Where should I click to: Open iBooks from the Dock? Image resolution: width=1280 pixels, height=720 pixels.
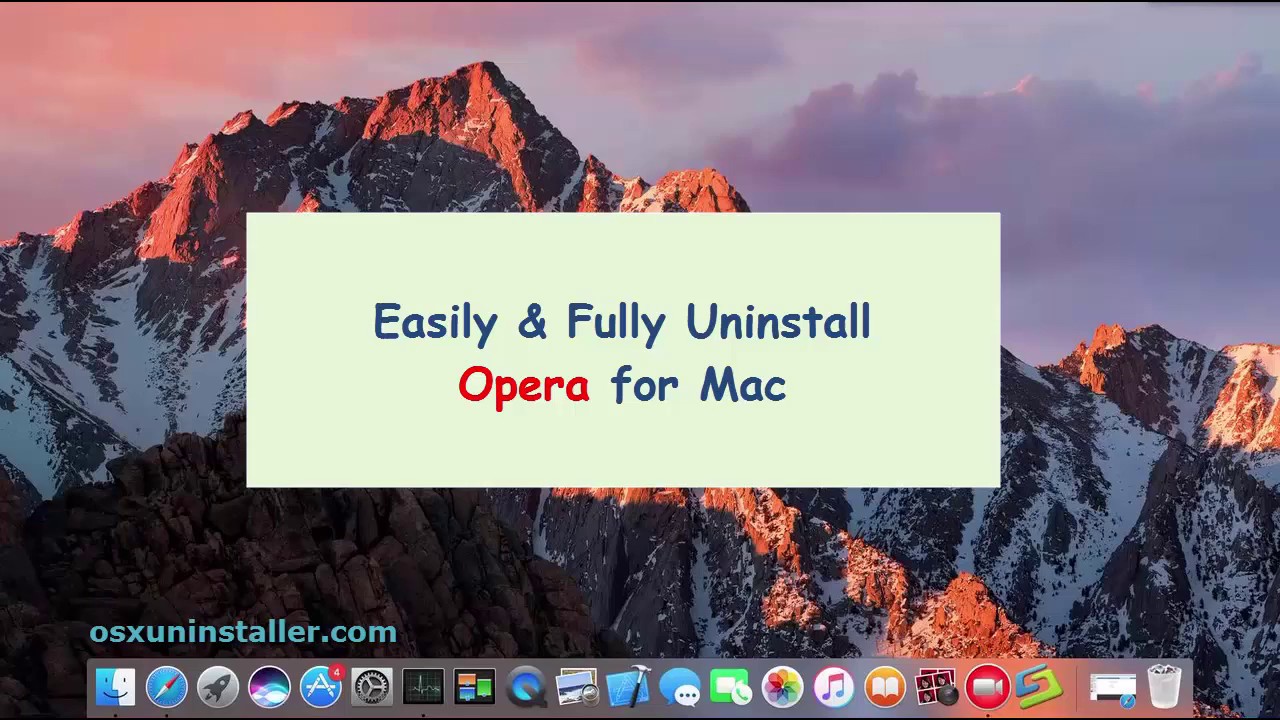[x=885, y=687]
